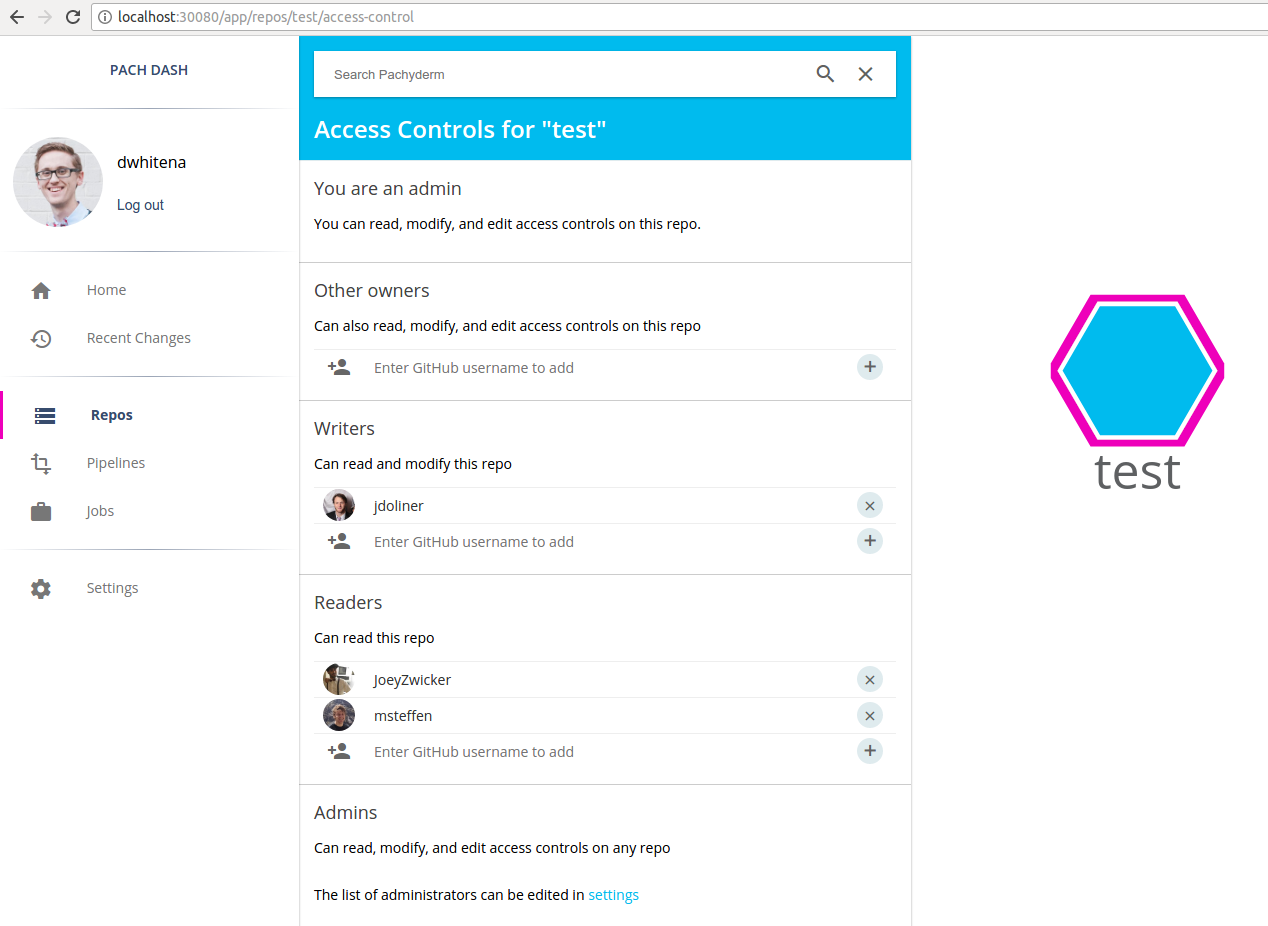Reload the page in browser

click(73, 17)
